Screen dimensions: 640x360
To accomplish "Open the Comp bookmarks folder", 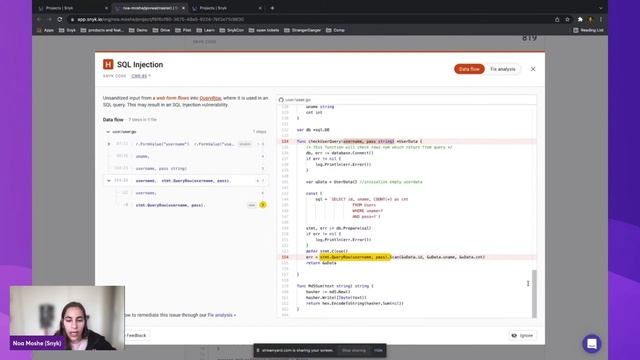I will point(336,30).
